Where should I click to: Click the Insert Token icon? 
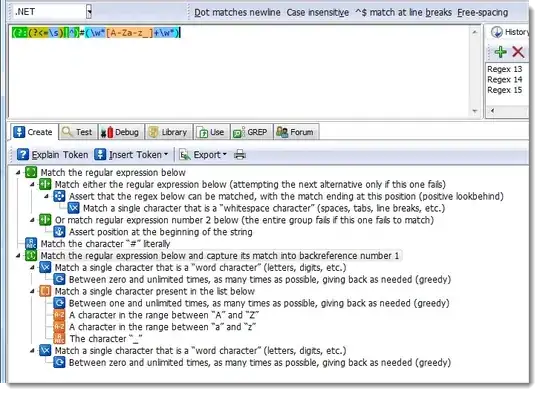click(x=100, y=155)
